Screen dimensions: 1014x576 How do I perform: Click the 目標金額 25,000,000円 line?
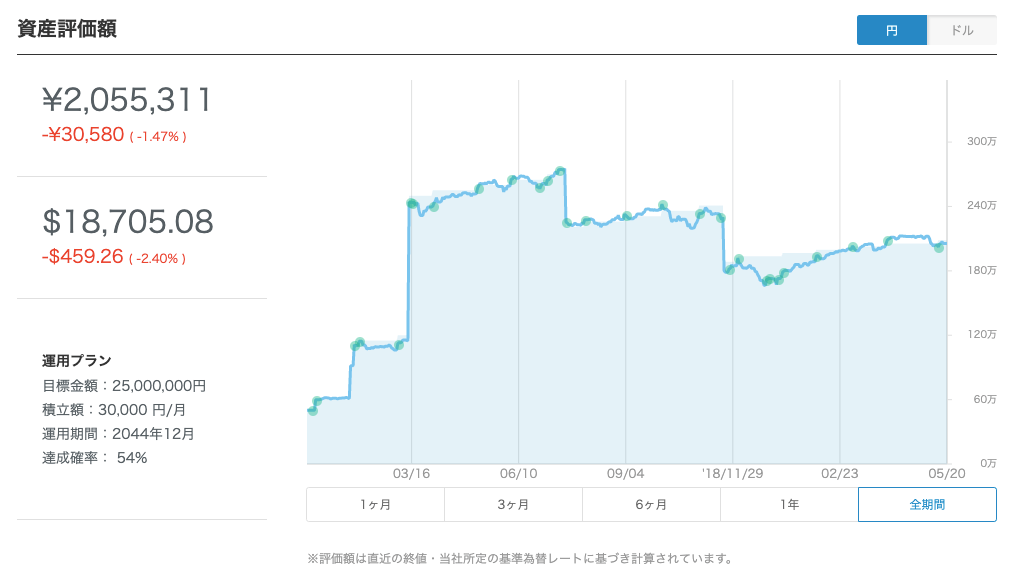tap(124, 385)
